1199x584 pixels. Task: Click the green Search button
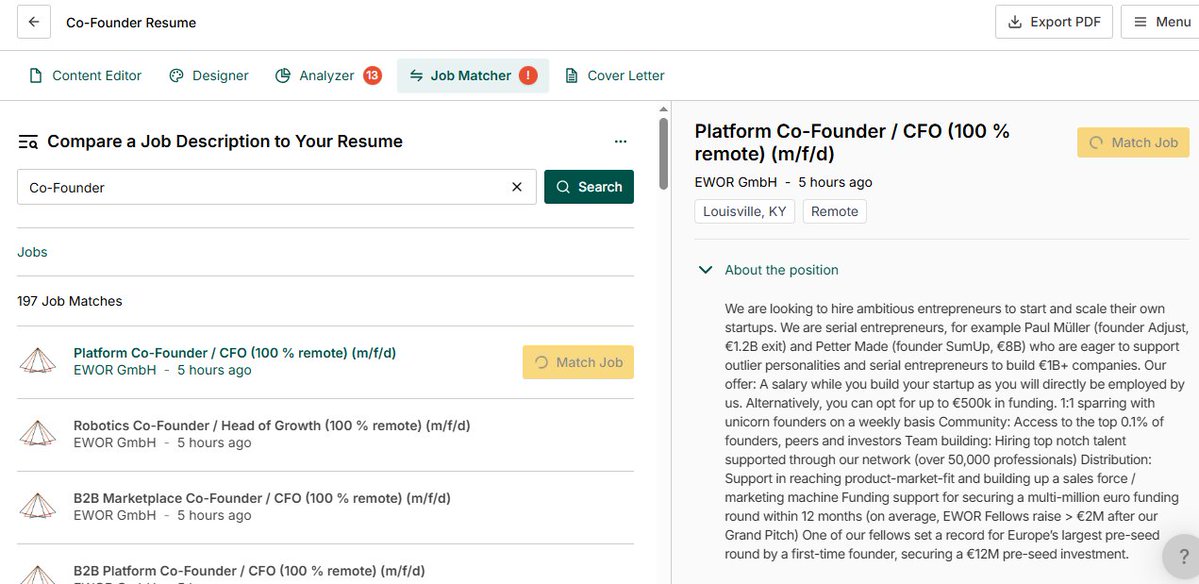[x=589, y=187]
